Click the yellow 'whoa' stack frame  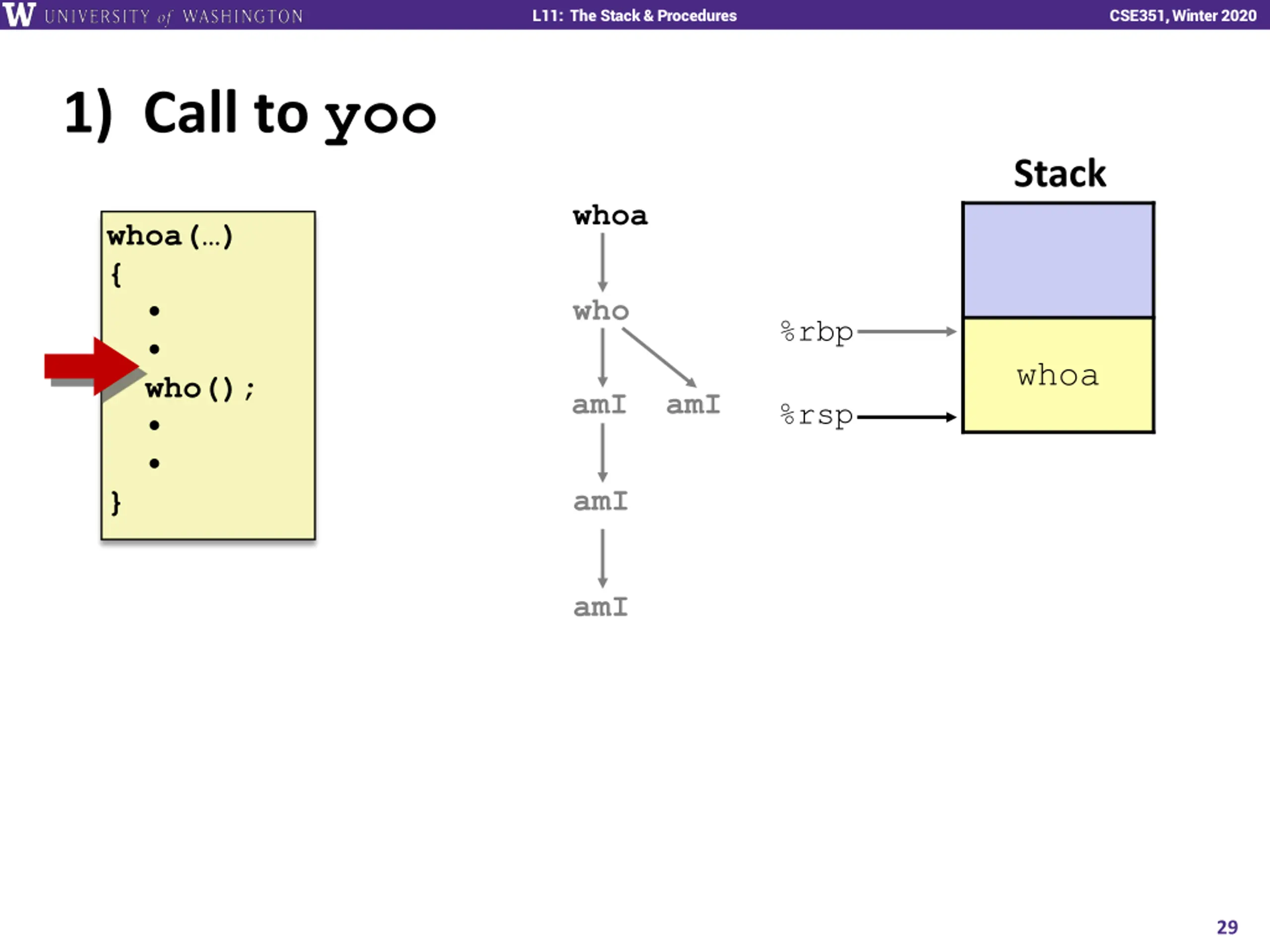click(x=1058, y=375)
